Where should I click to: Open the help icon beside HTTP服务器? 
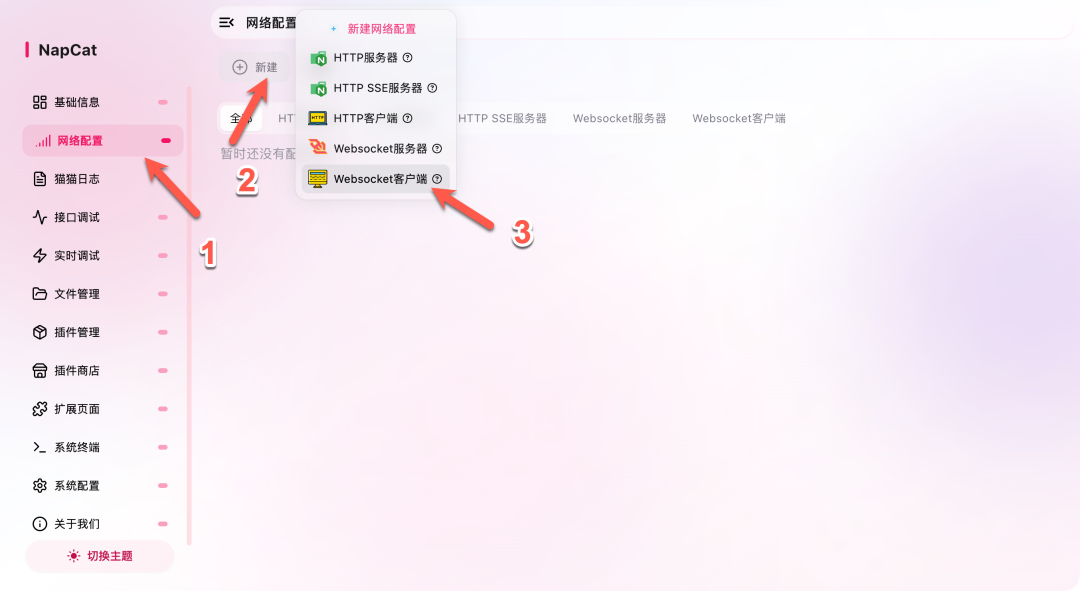(408, 58)
